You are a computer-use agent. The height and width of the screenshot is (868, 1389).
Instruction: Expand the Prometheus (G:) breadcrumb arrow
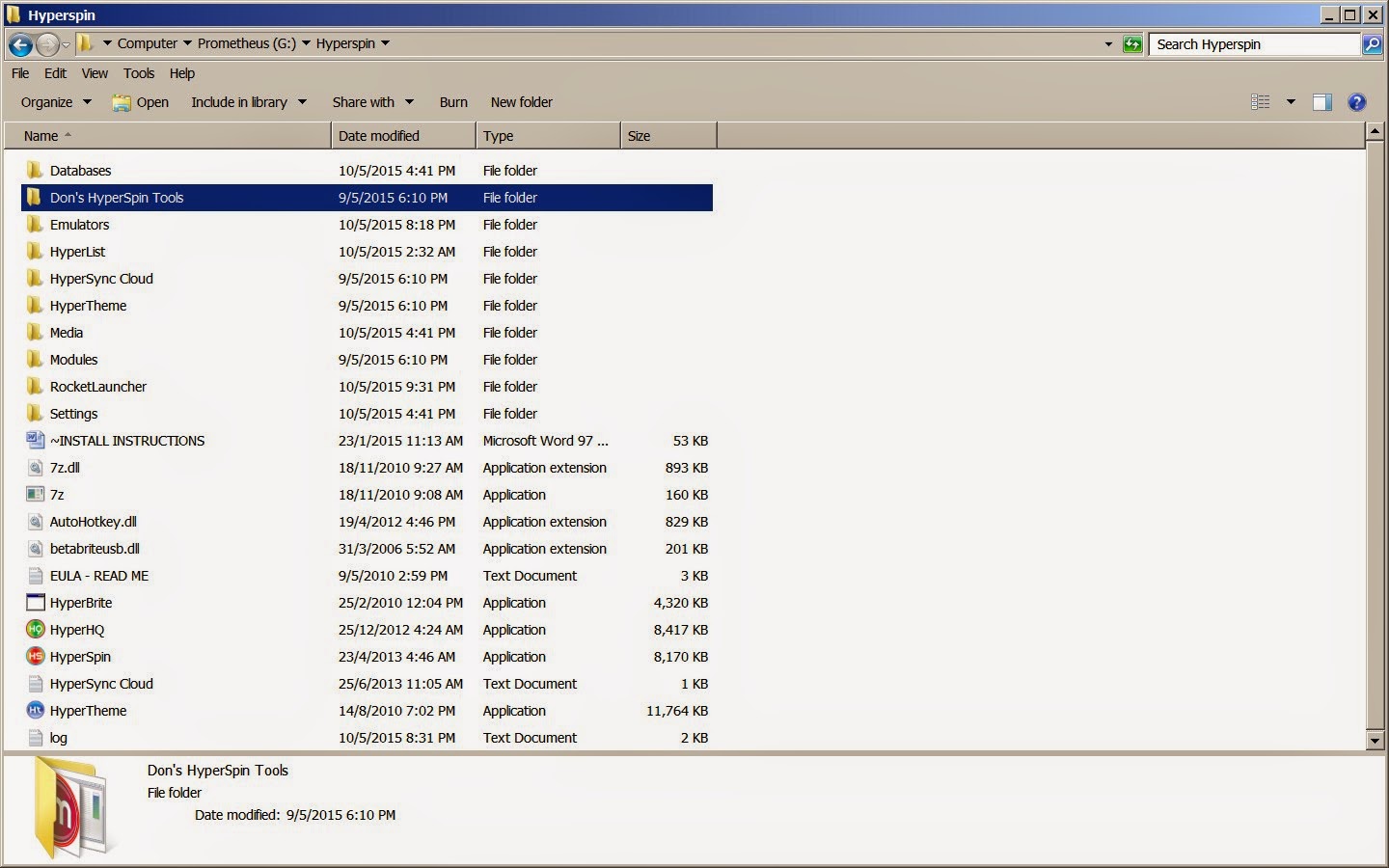(306, 43)
